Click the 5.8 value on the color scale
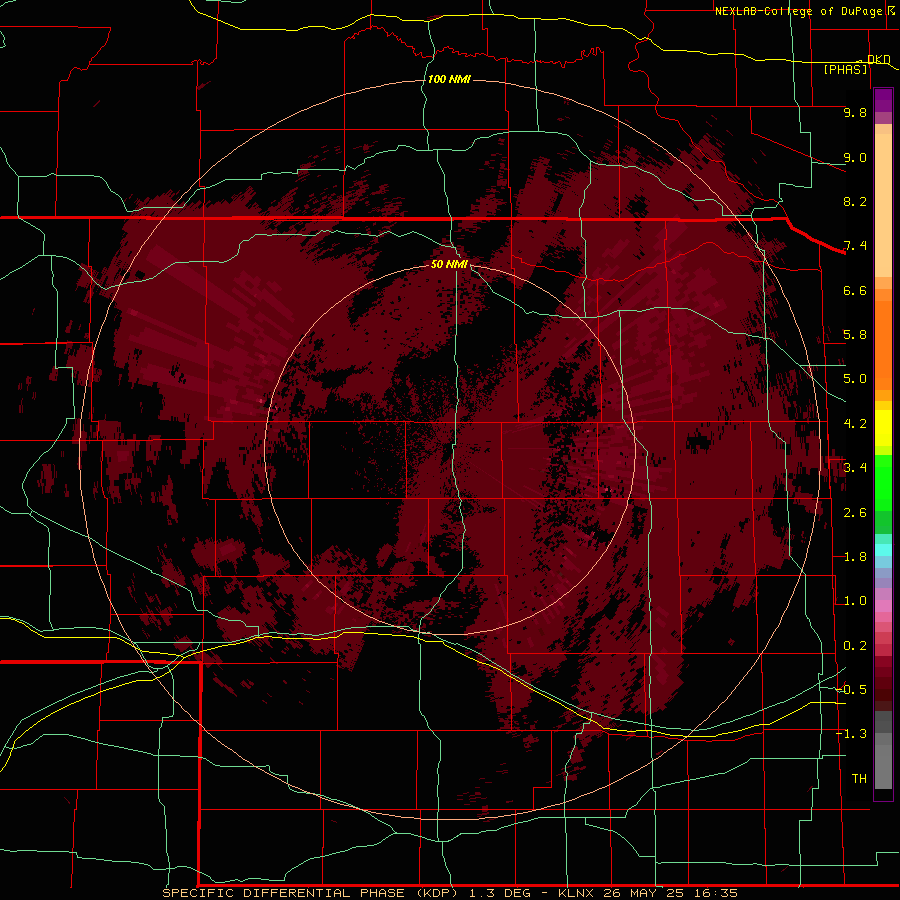The height and width of the screenshot is (900, 900). pyautogui.click(x=855, y=335)
